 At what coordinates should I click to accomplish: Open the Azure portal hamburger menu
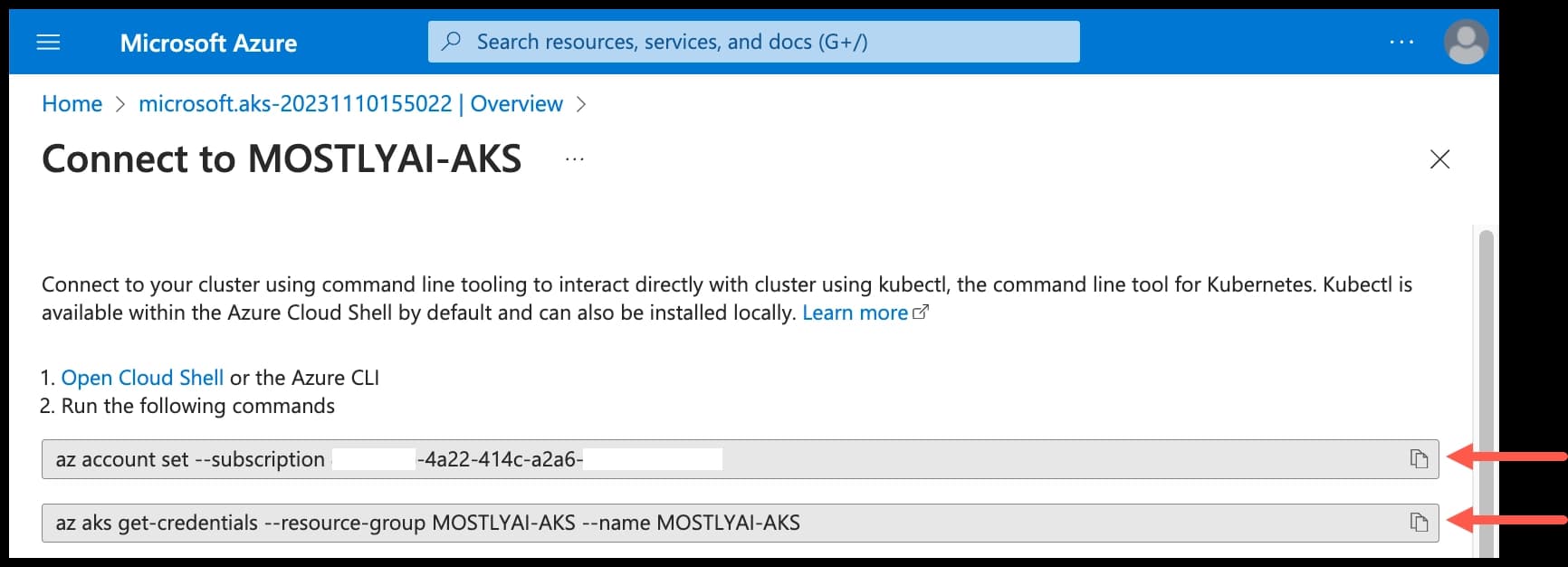[48, 43]
